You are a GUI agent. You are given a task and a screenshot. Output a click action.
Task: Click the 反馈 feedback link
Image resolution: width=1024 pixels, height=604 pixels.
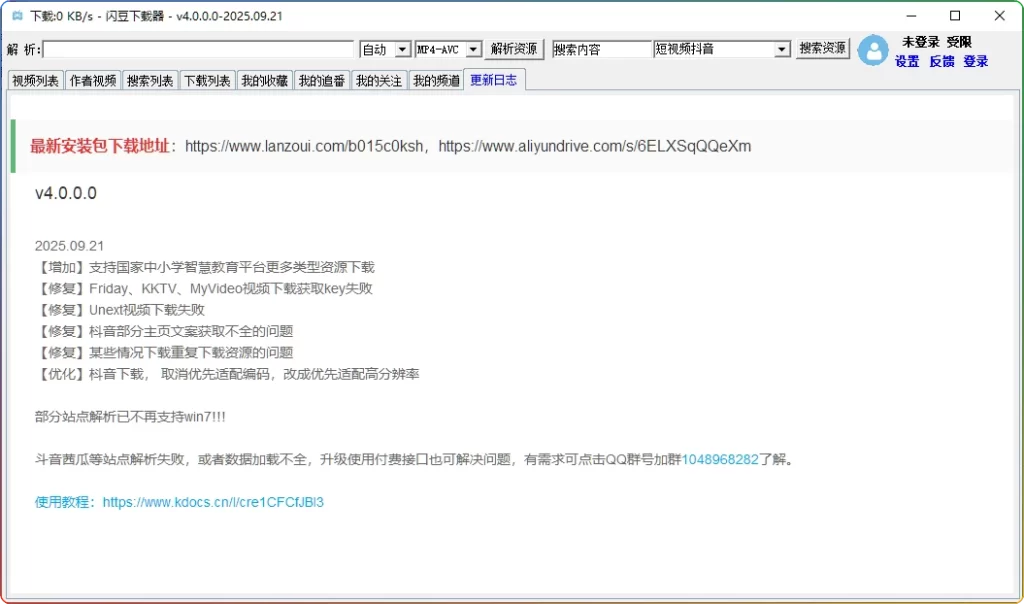941,61
